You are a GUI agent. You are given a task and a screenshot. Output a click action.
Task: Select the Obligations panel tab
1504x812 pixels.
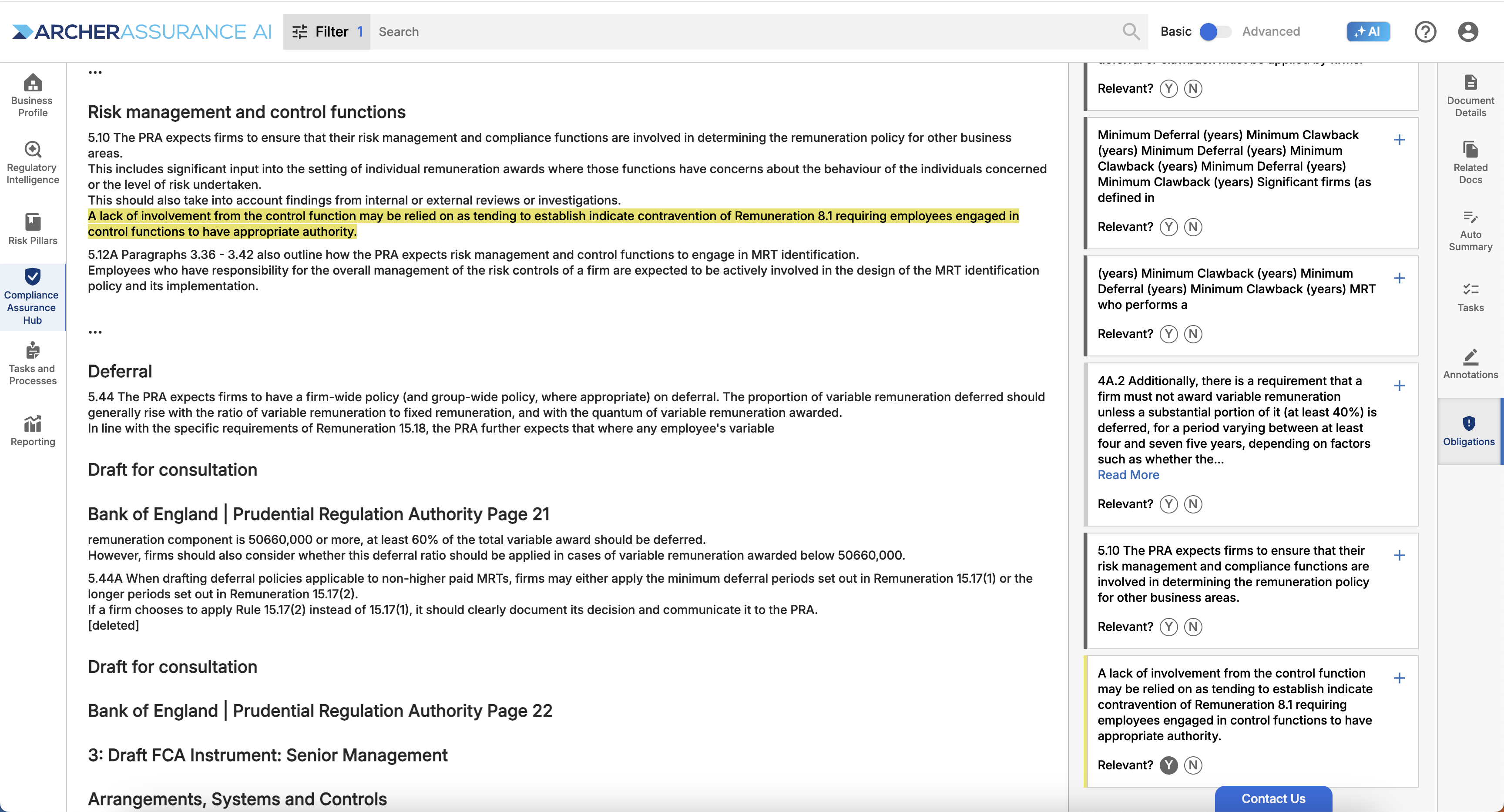tap(1469, 431)
